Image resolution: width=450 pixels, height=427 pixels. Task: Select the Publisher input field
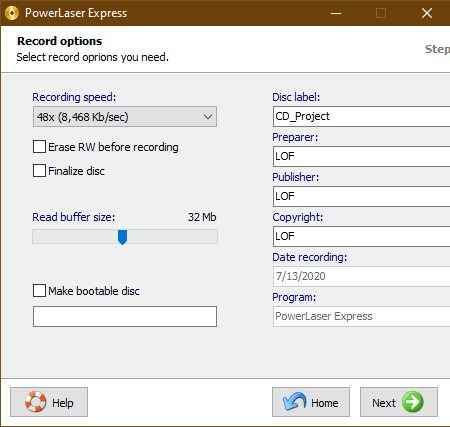pyautogui.click(x=361, y=196)
